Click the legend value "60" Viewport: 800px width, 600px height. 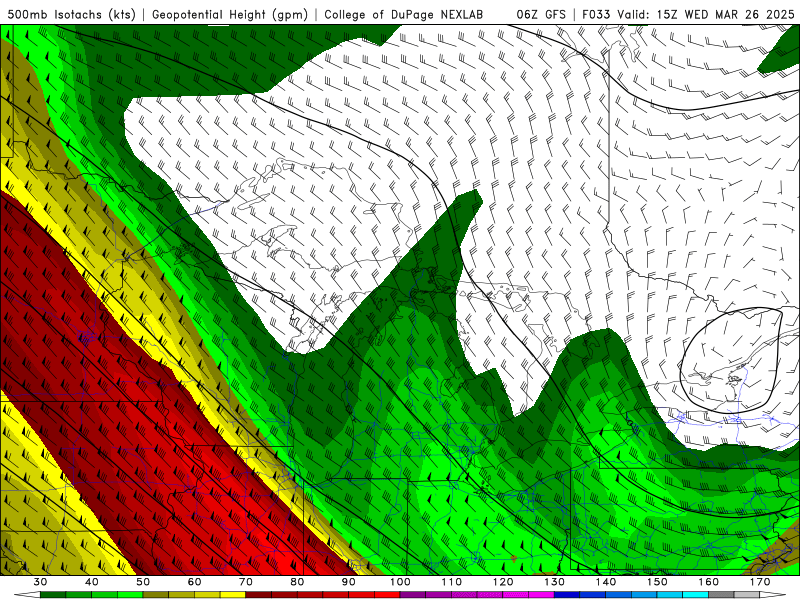[194, 582]
